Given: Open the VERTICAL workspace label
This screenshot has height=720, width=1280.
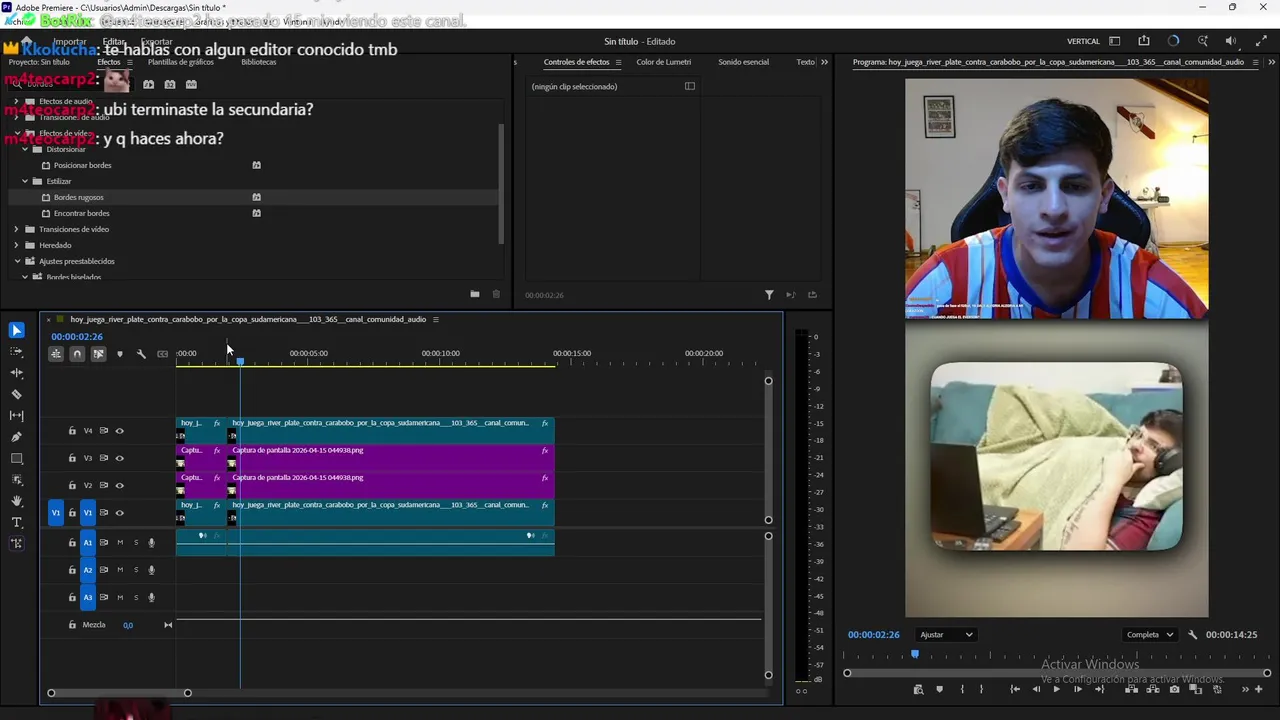Looking at the screenshot, I should 1083,41.
